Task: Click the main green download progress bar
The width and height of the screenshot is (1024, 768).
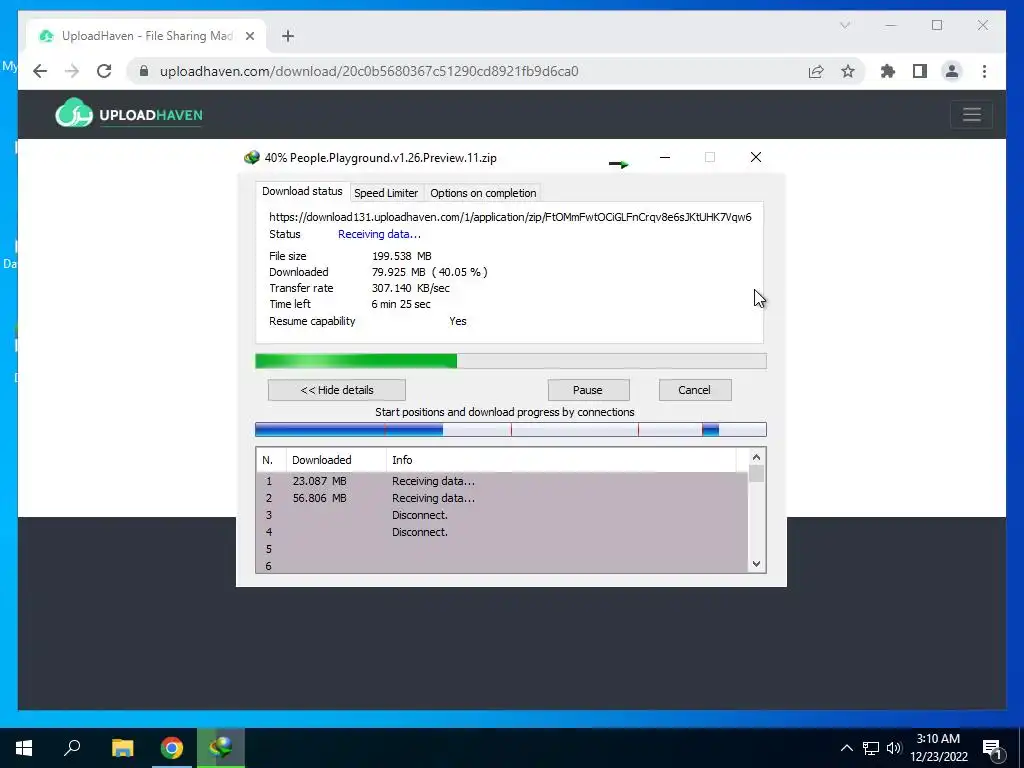Action: click(511, 361)
